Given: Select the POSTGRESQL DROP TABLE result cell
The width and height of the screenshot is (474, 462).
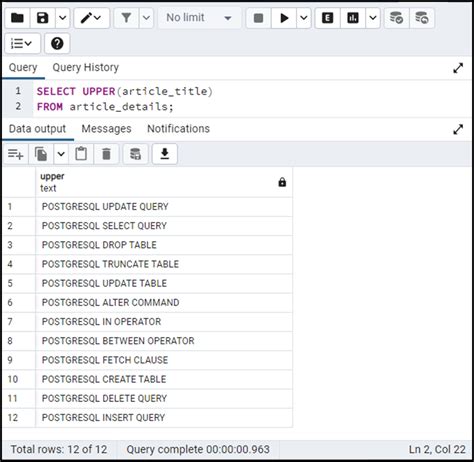Looking at the screenshot, I should (x=164, y=245).
